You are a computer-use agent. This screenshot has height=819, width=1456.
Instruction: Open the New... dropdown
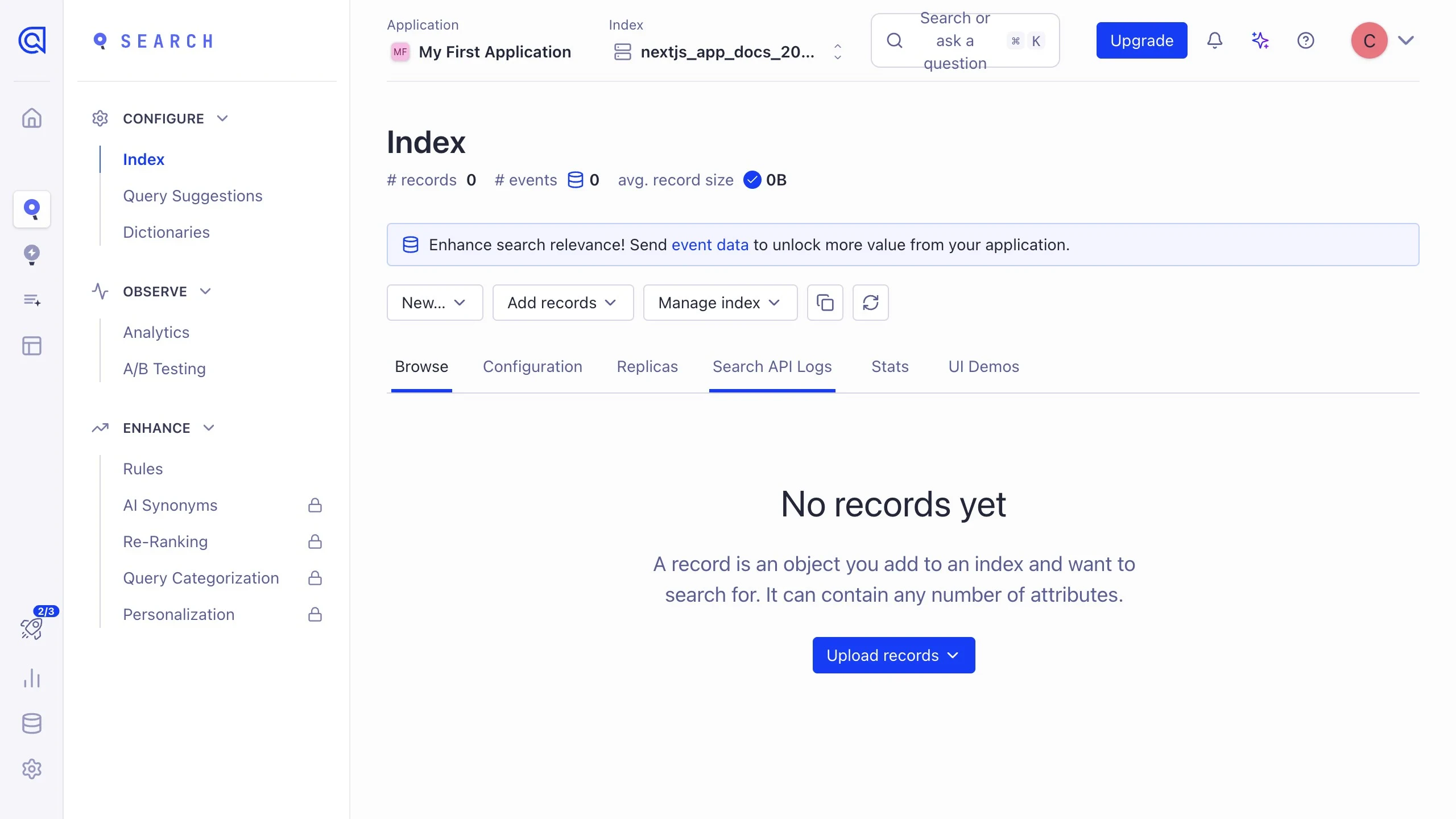435,303
